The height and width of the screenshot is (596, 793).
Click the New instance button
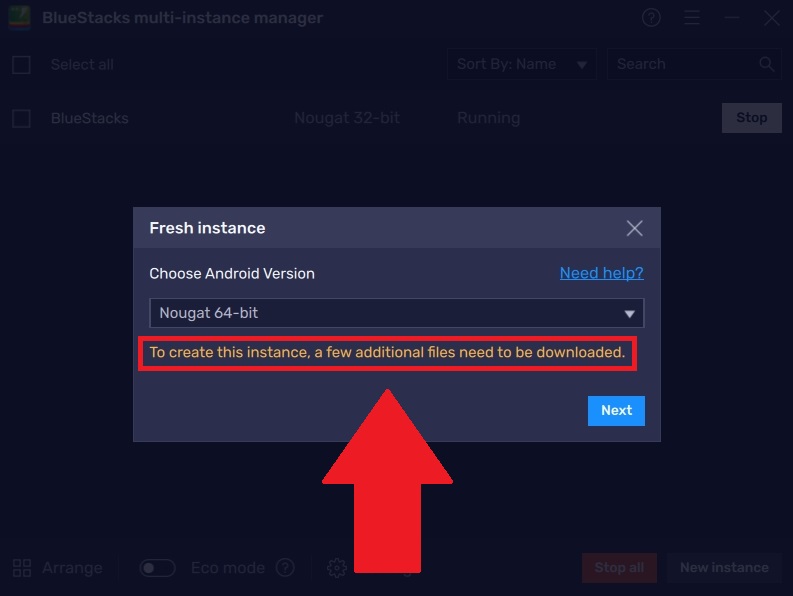pyautogui.click(x=724, y=568)
